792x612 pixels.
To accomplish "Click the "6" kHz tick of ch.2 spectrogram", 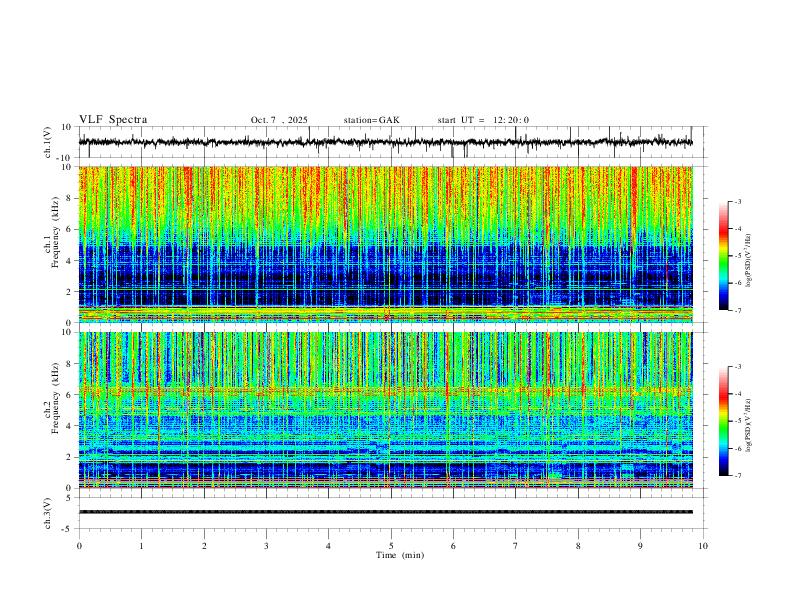I will point(70,395).
